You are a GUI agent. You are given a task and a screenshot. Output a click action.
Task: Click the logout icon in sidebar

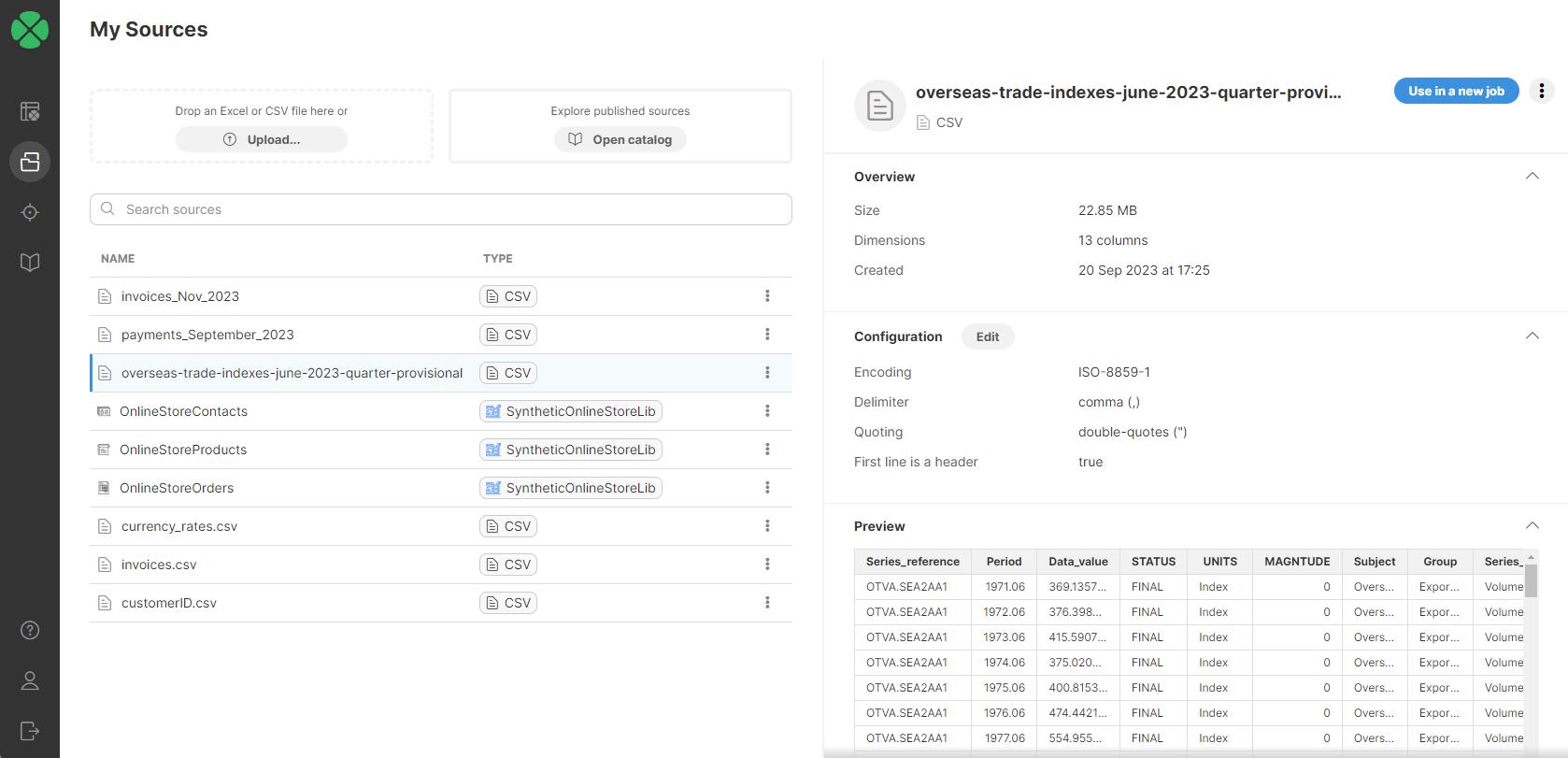(30, 731)
